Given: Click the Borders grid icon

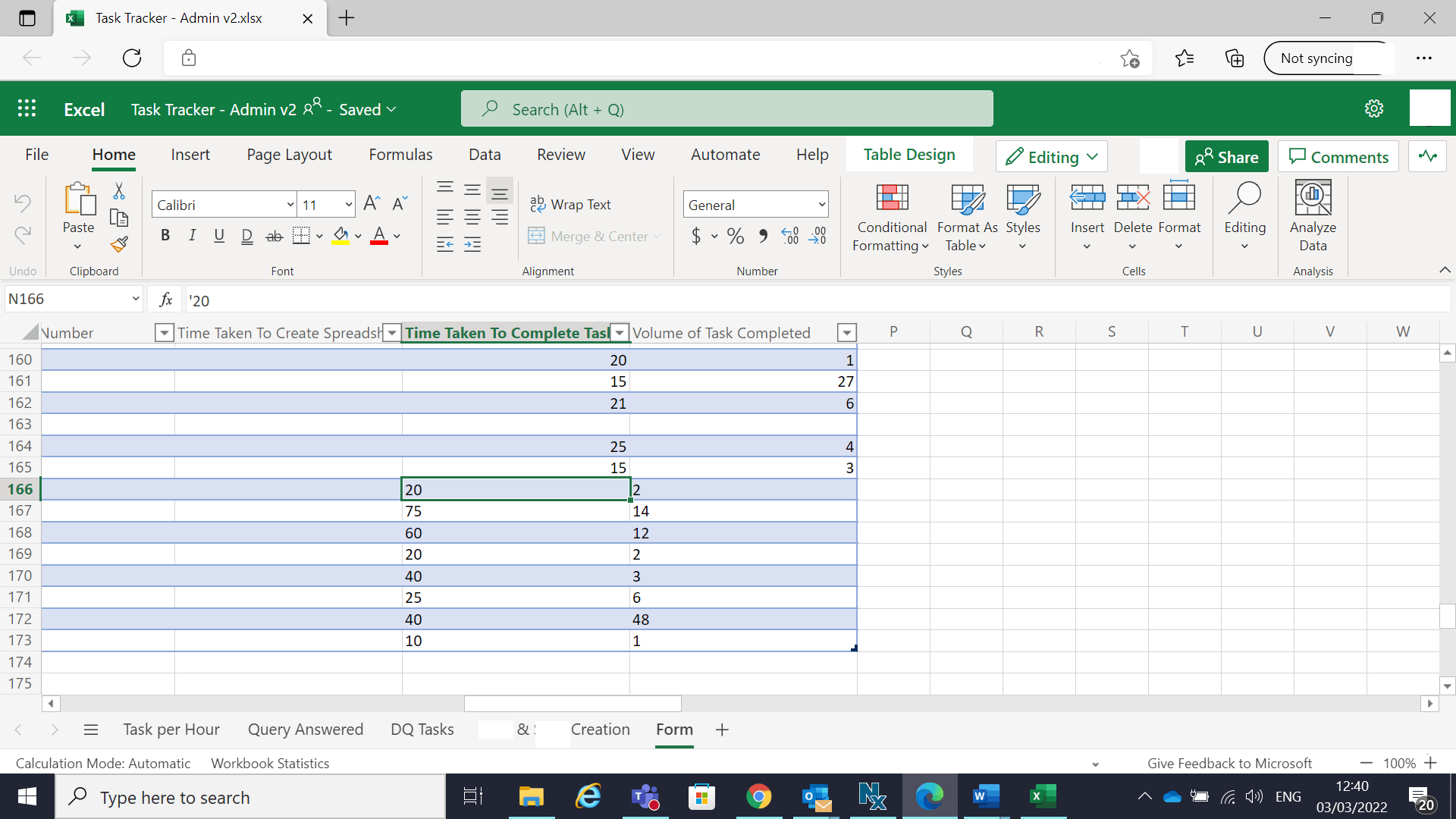Looking at the screenshot, I should click(x=301, y=236).
